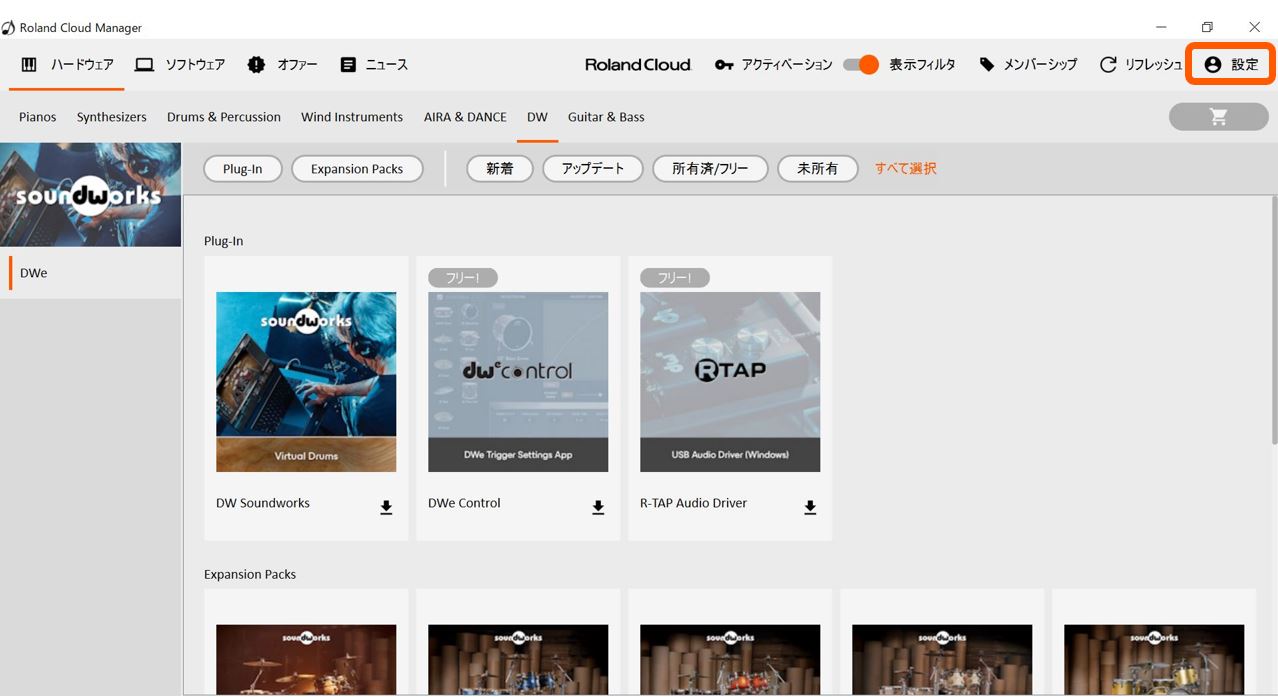Viewport: 1278px width, 697px height.
Task: Toggle the 新着 filter
Action: [x=500, y=169]
